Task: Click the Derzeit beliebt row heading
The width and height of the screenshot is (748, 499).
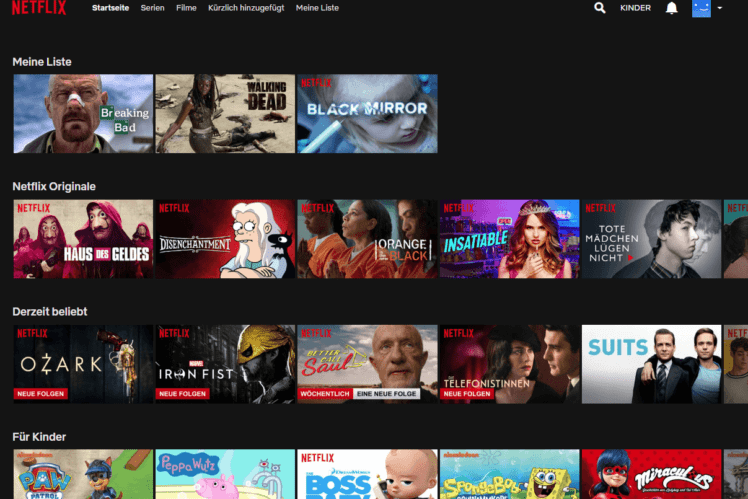Action: click(50, 312)
